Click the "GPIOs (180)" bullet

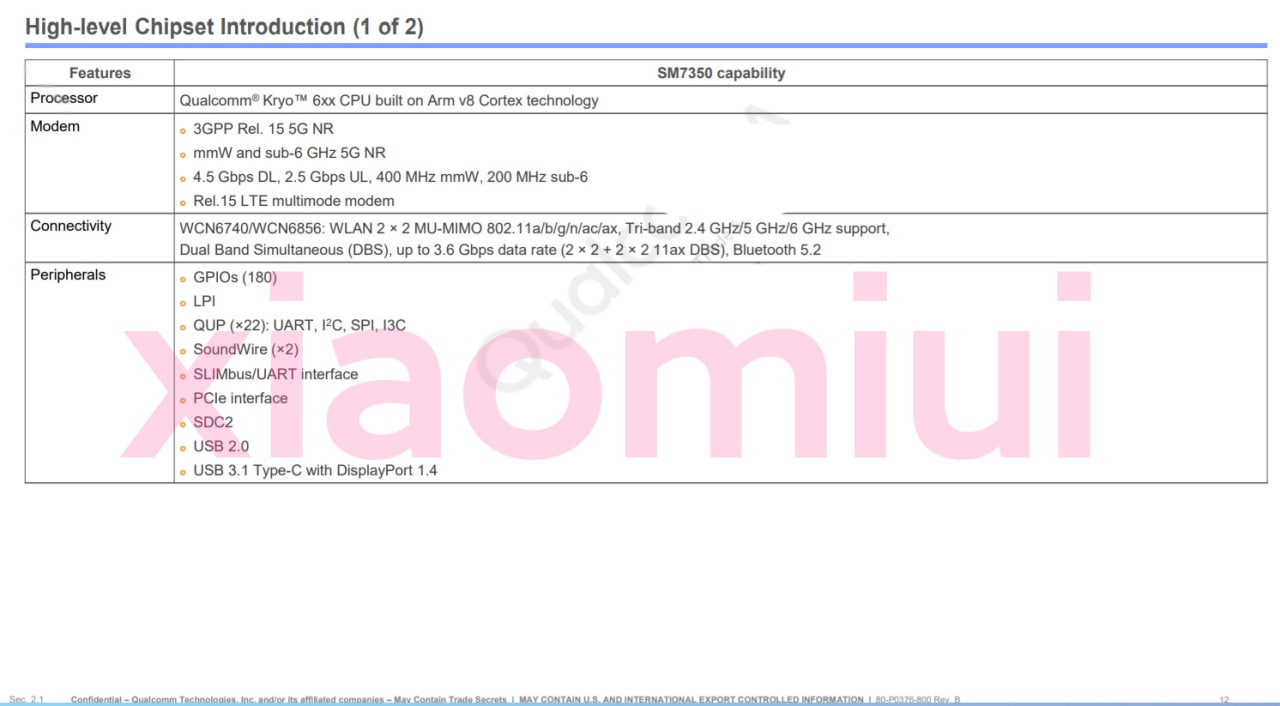click(235, 277)
